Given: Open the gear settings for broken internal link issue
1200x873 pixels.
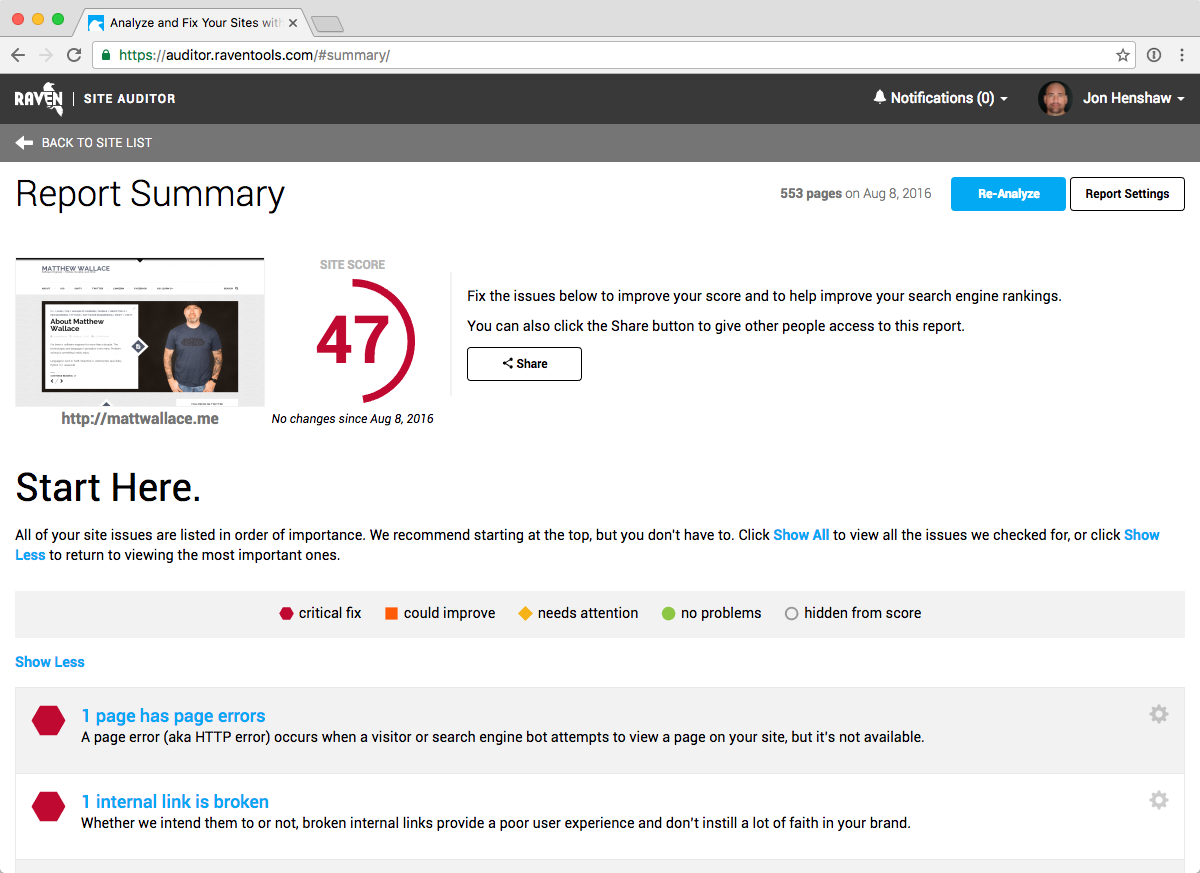Looking at the screenshot, I should click(1158, 800).
